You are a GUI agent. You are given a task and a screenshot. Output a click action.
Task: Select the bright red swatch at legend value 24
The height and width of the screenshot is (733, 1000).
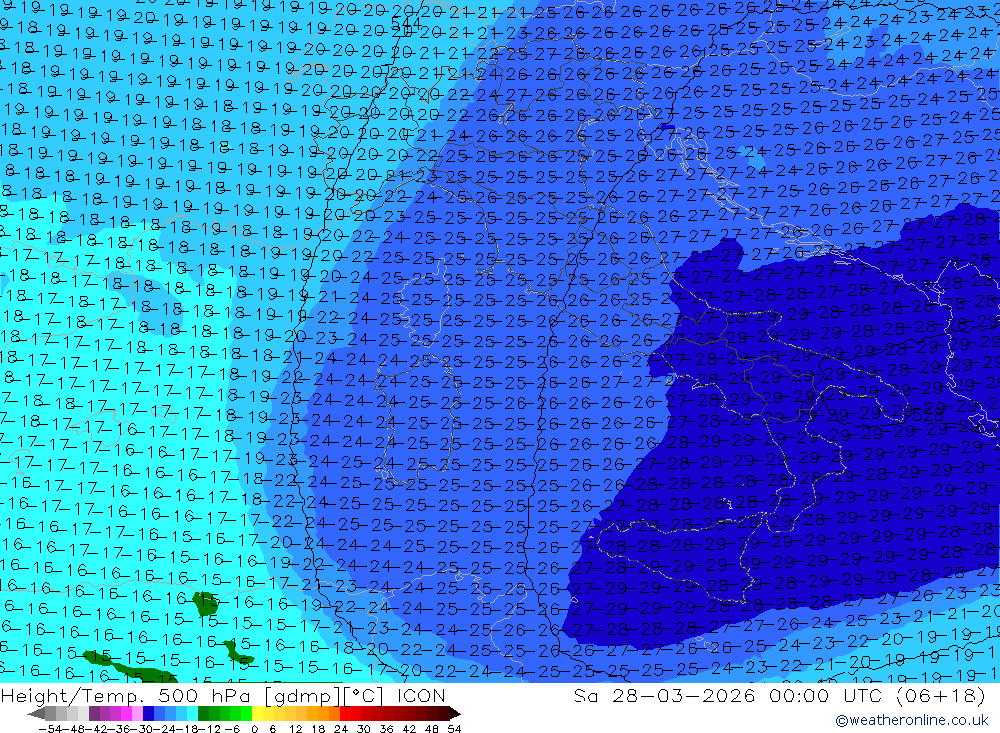345,714
